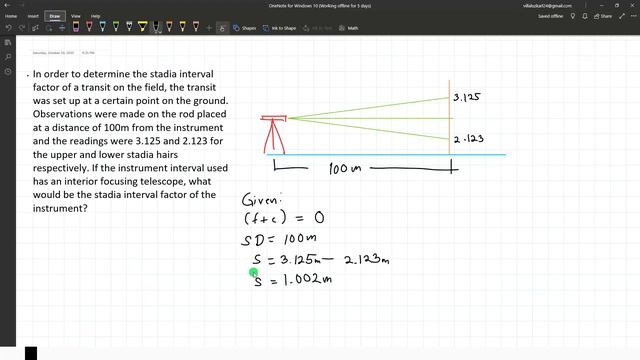Open notifications bell icon

pos(585,16)
